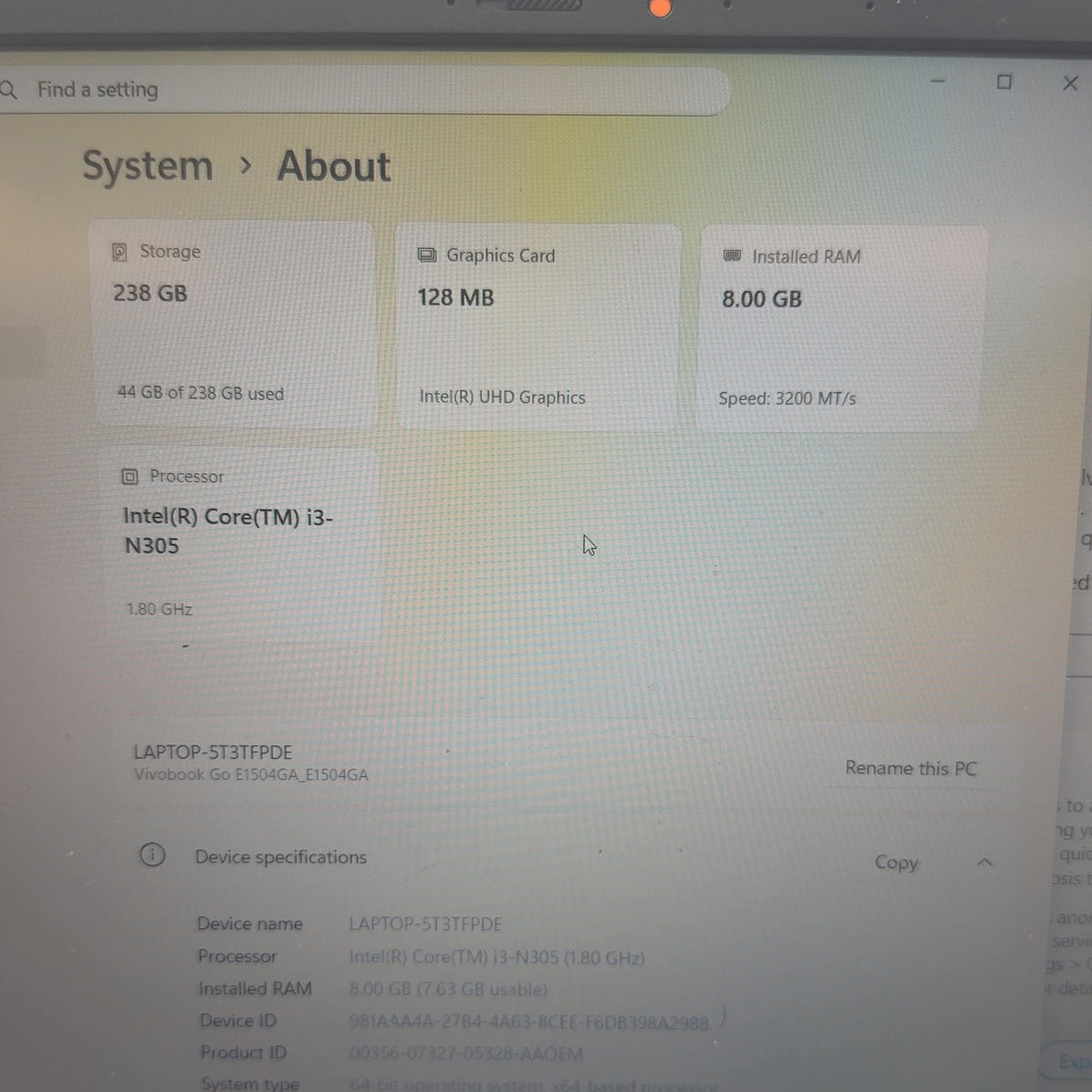
Task: Click Rename this PC button
Action: click(x=910, y=768)
